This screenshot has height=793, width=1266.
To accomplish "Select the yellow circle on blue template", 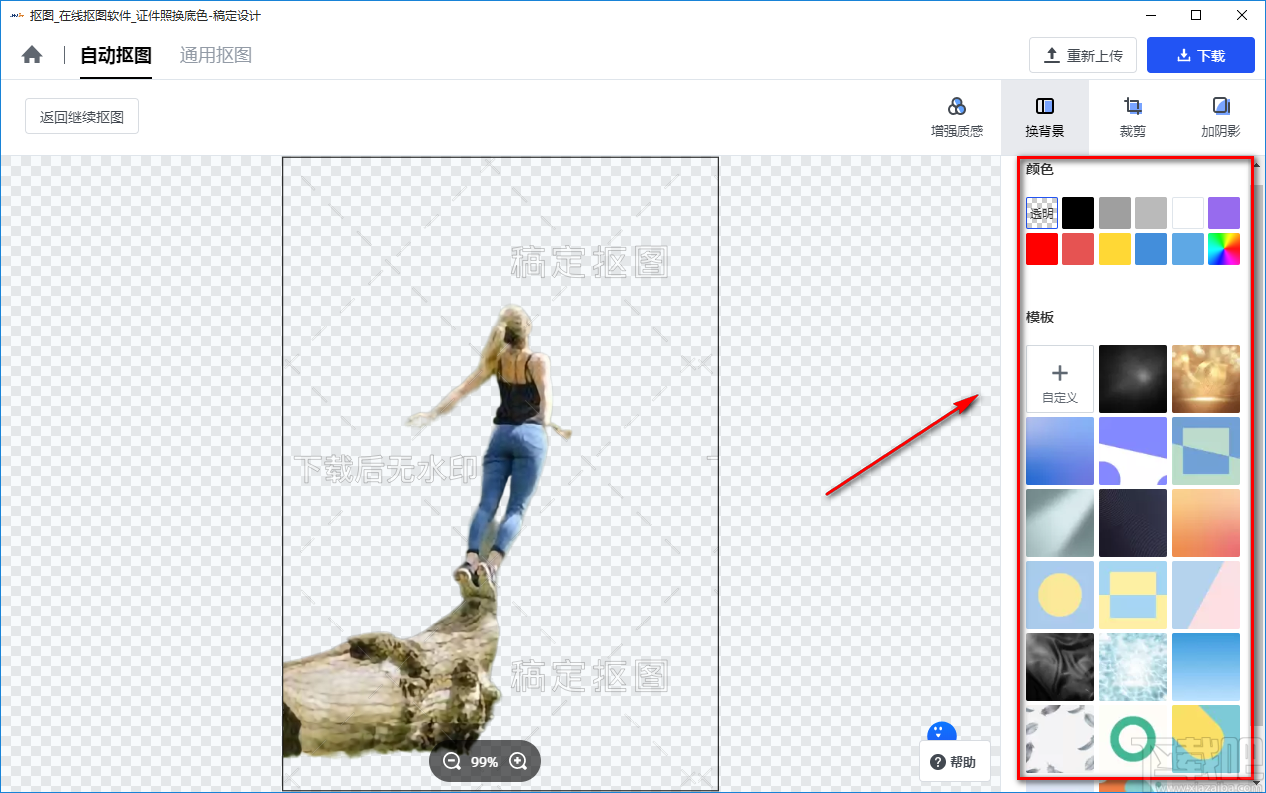I will [1060, 595].
